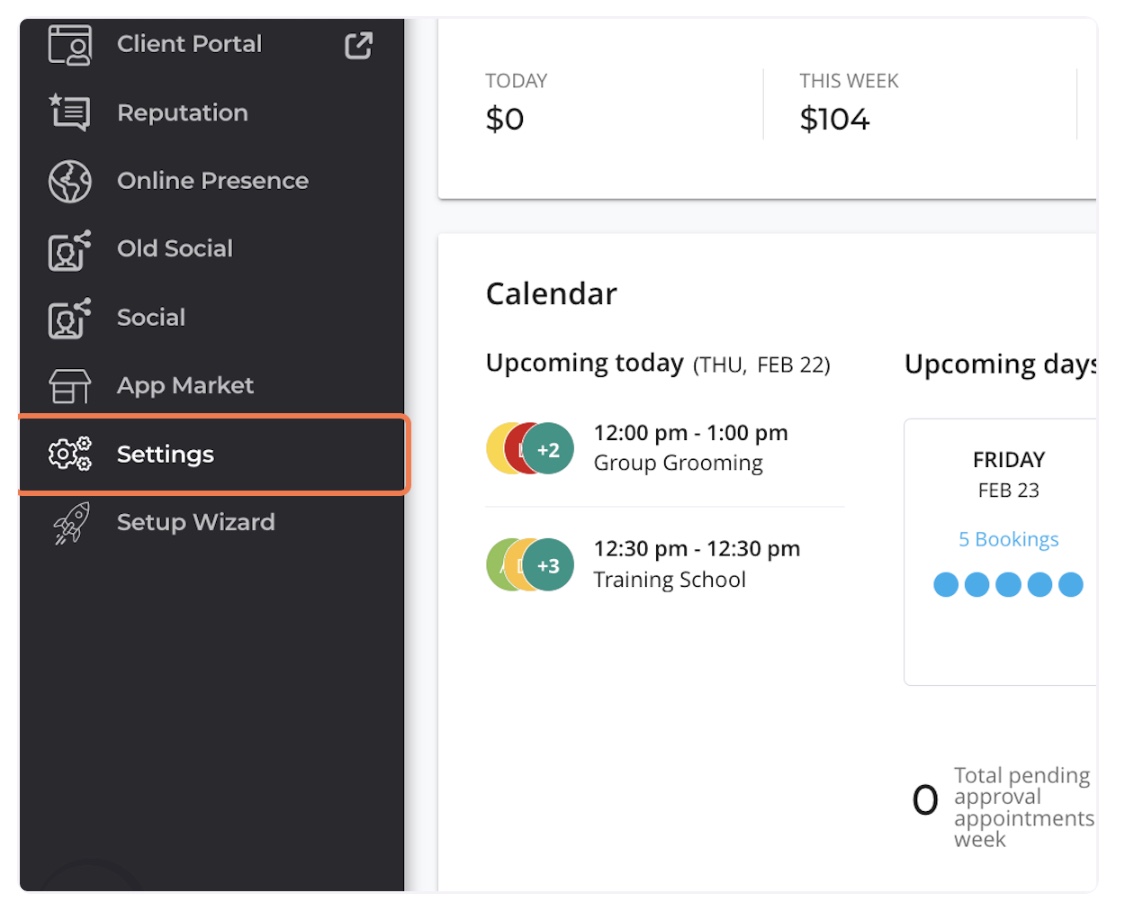1124x920 pixels.
Task: Launch Setup Wizard from sidebar
Action: (x=195, y=522)
